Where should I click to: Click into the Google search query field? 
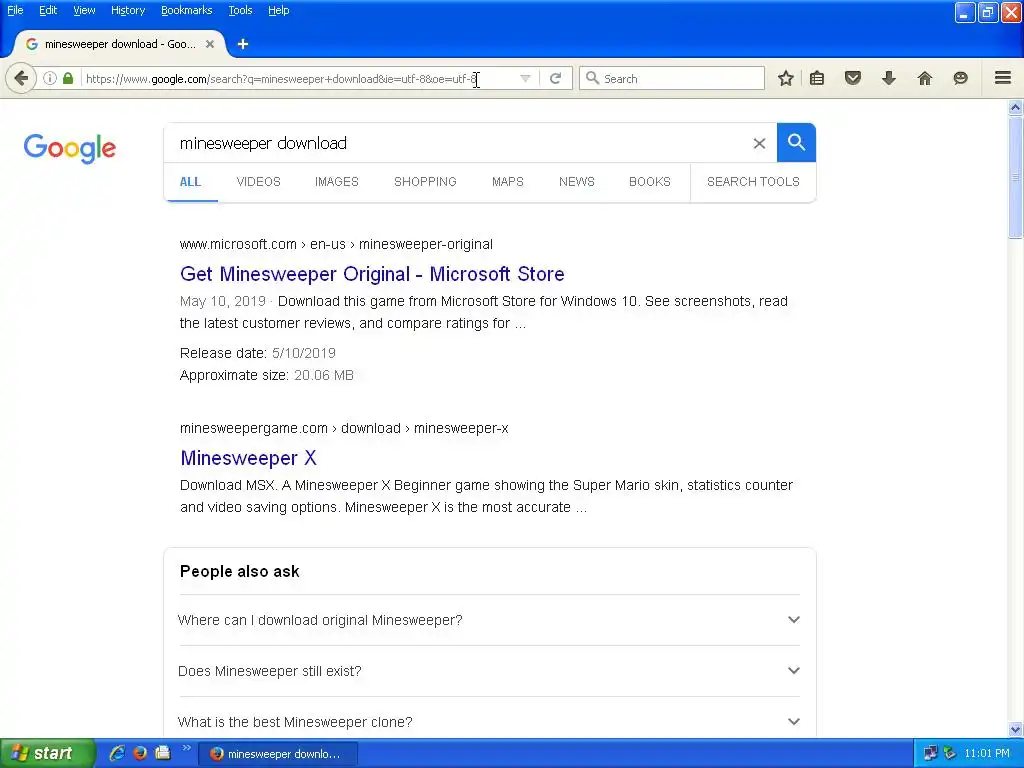[457, 143]
